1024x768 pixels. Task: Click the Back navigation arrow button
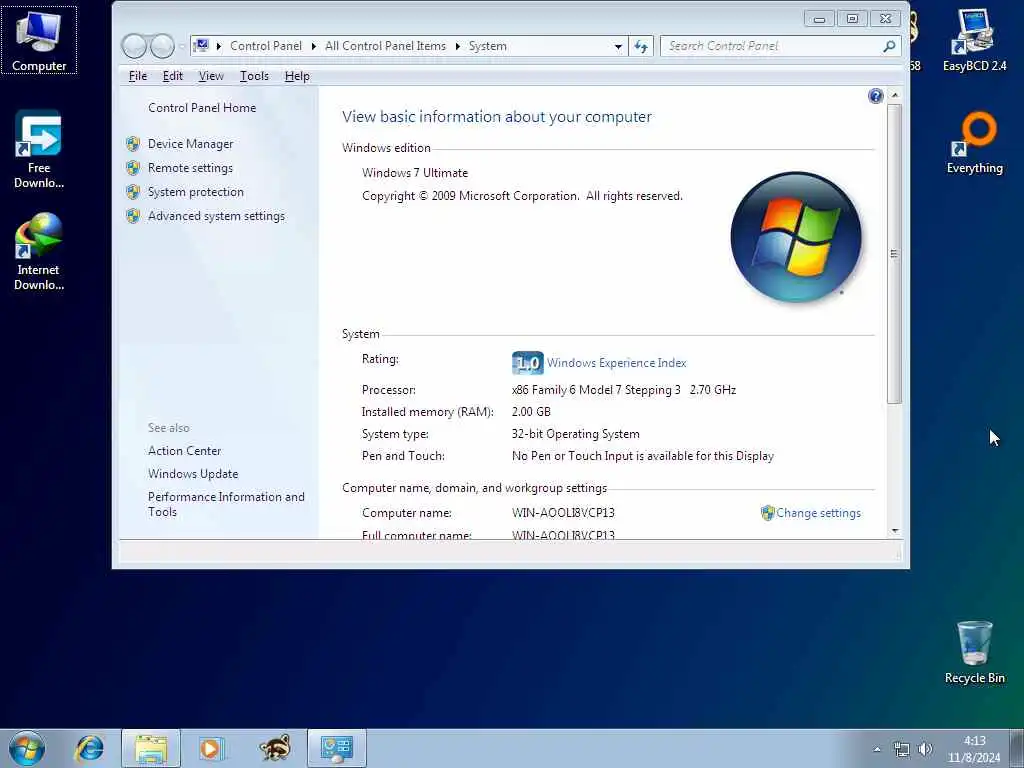135,46
